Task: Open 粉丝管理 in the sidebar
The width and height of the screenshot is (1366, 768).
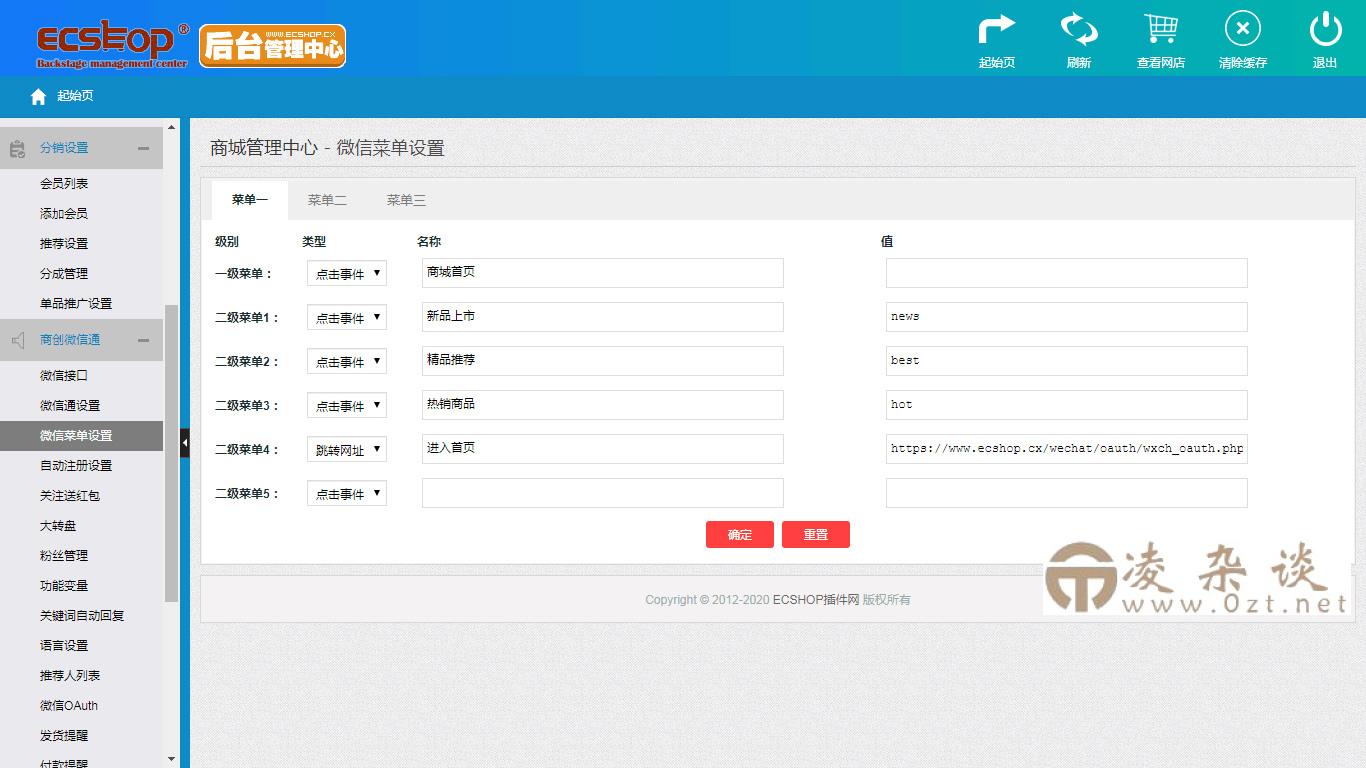Action: point(64,556)
